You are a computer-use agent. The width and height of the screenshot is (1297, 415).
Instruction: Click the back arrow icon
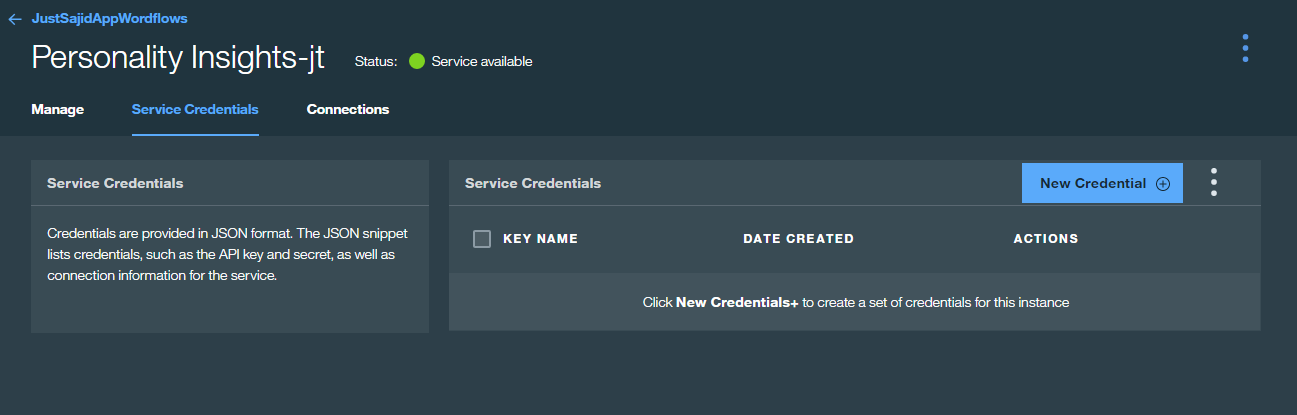(x=14, y=19)
